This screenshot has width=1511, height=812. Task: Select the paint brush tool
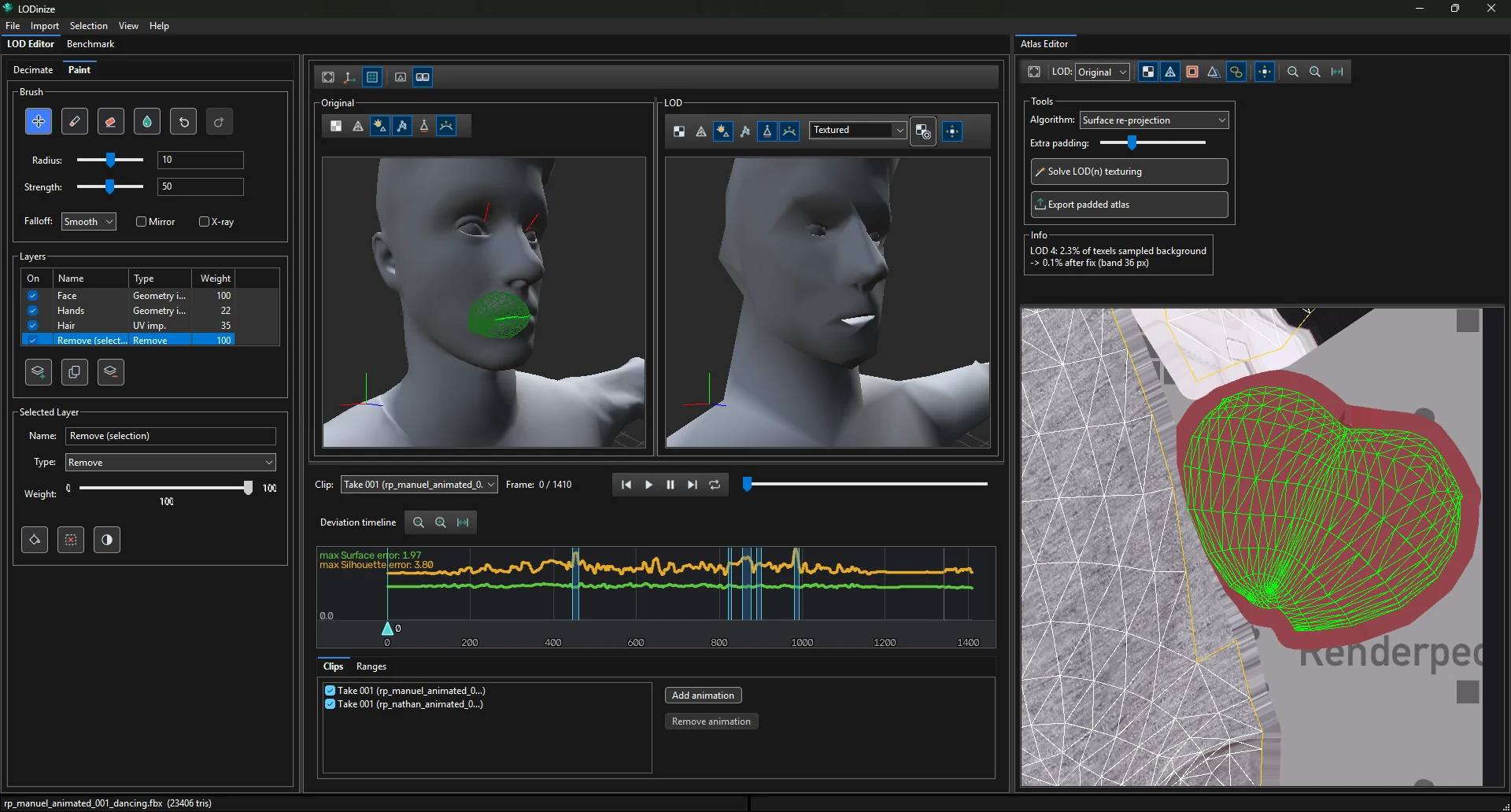pyautogui.click(x=75, y=122)
